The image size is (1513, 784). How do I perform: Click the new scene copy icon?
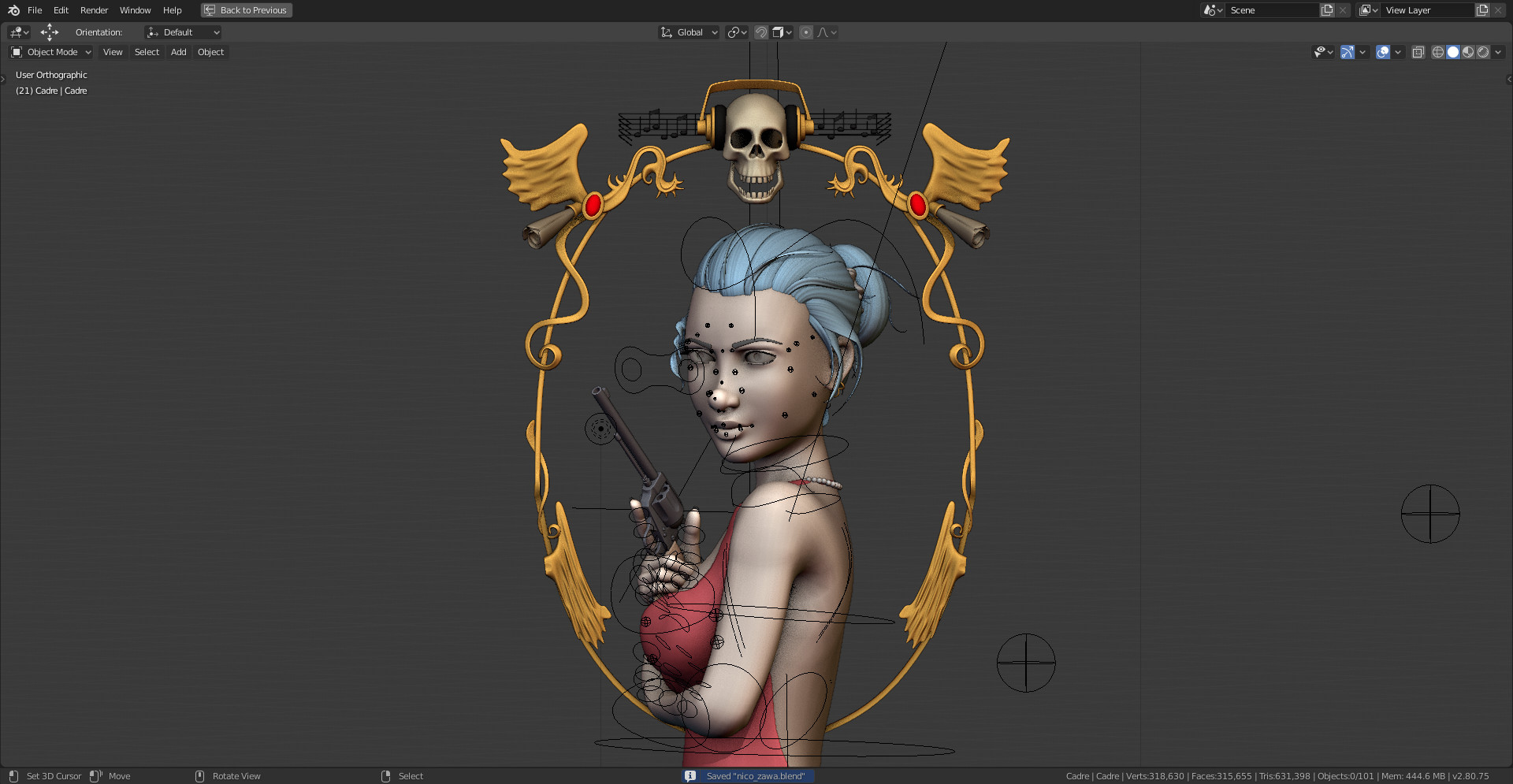click(x=1327, y=10)
